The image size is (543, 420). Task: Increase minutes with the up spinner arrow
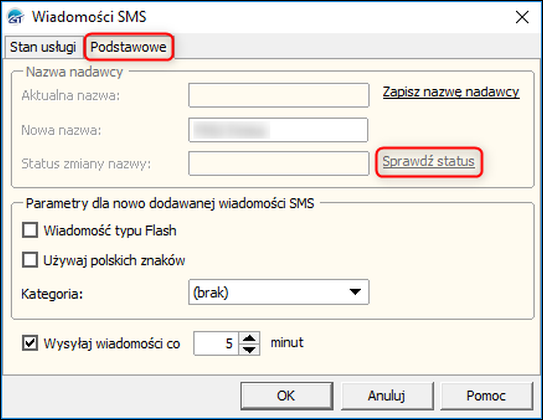tap(249, 338)
